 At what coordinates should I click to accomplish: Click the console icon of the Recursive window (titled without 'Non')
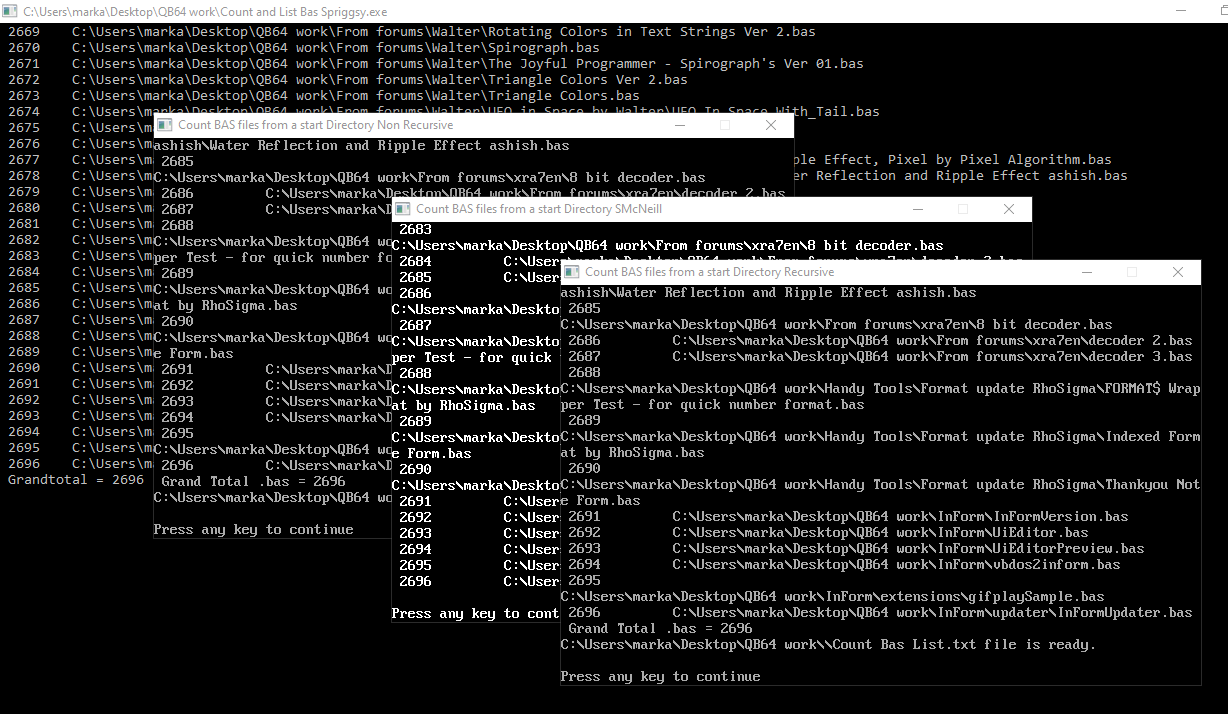coord(572,272)
